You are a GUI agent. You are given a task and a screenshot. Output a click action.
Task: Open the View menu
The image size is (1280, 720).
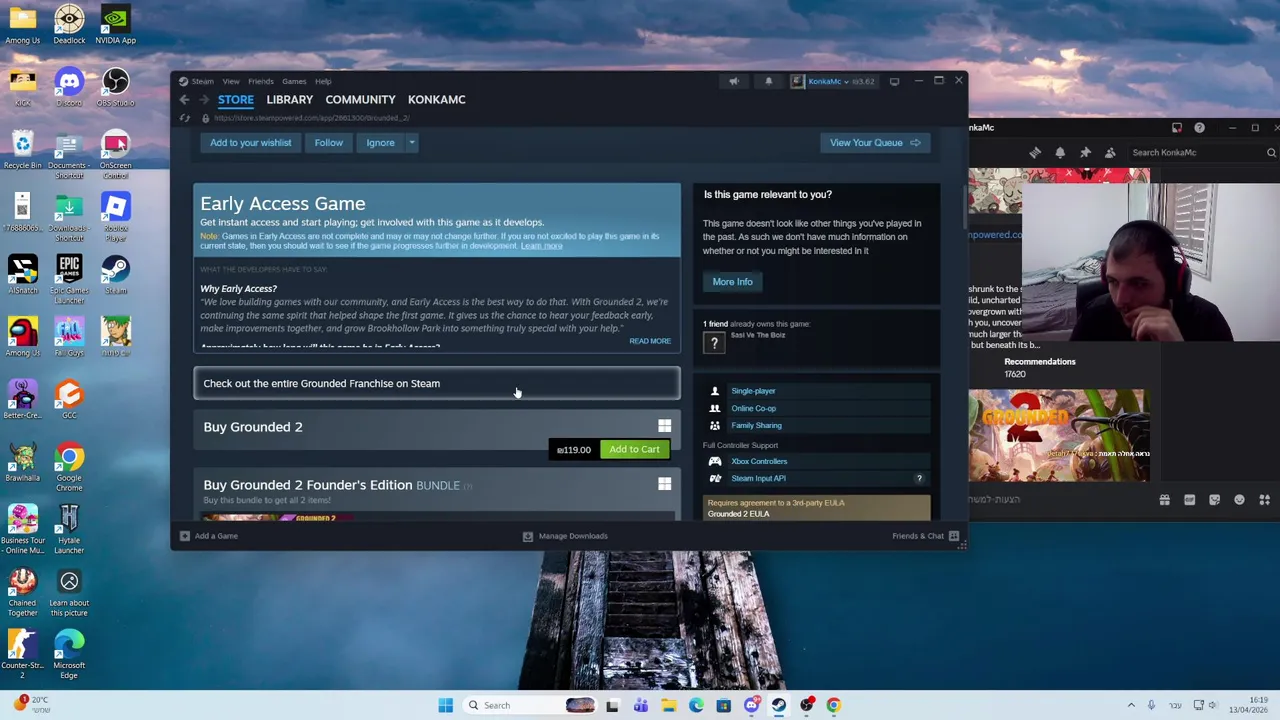coord(231,81)
